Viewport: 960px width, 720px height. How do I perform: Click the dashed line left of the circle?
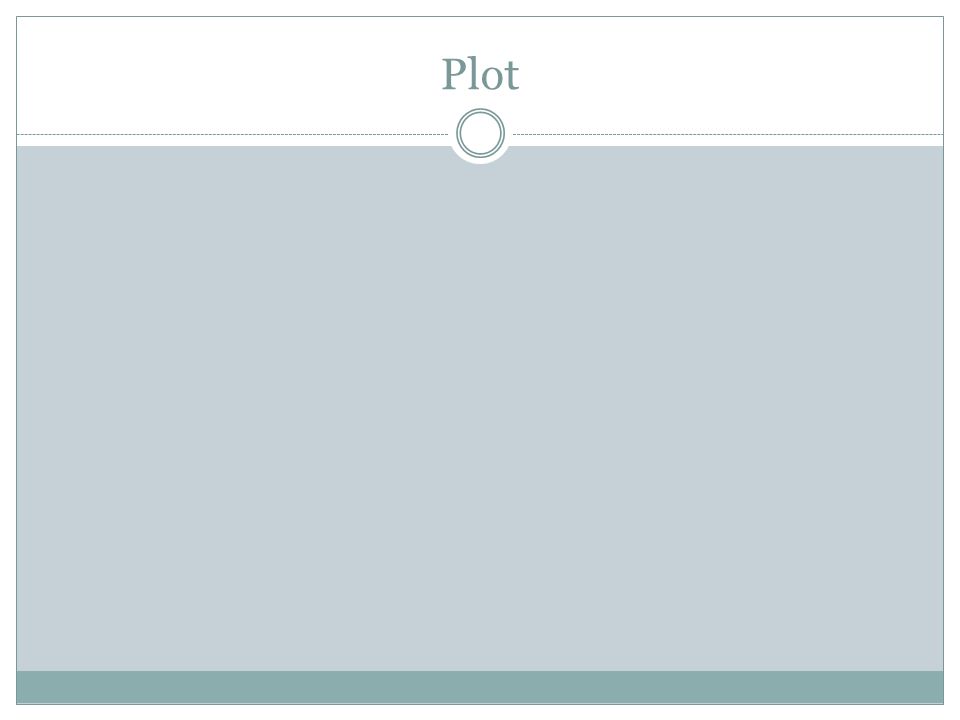click(233, 134)
